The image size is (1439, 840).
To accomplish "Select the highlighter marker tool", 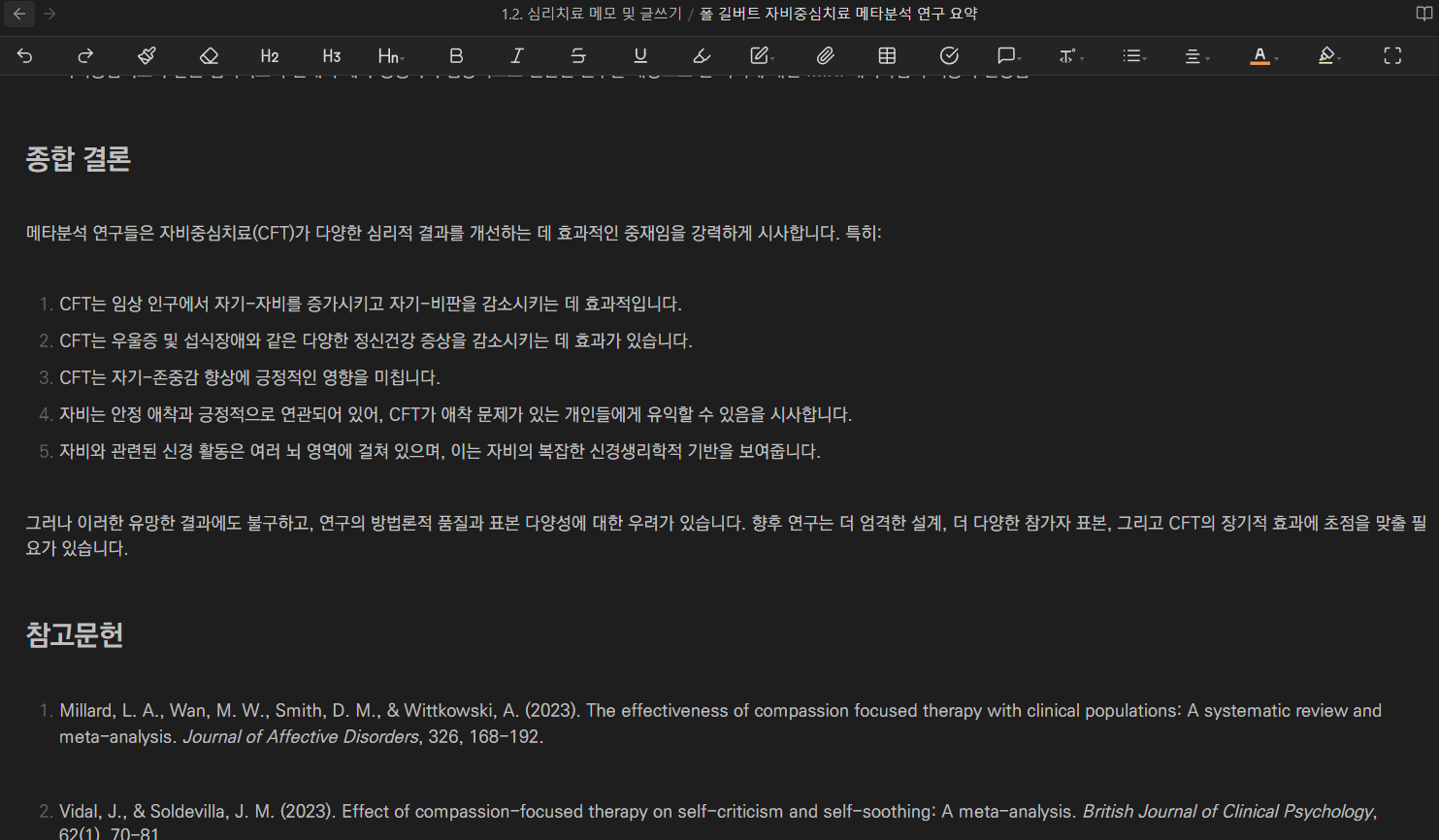I will tap(702, 56).
